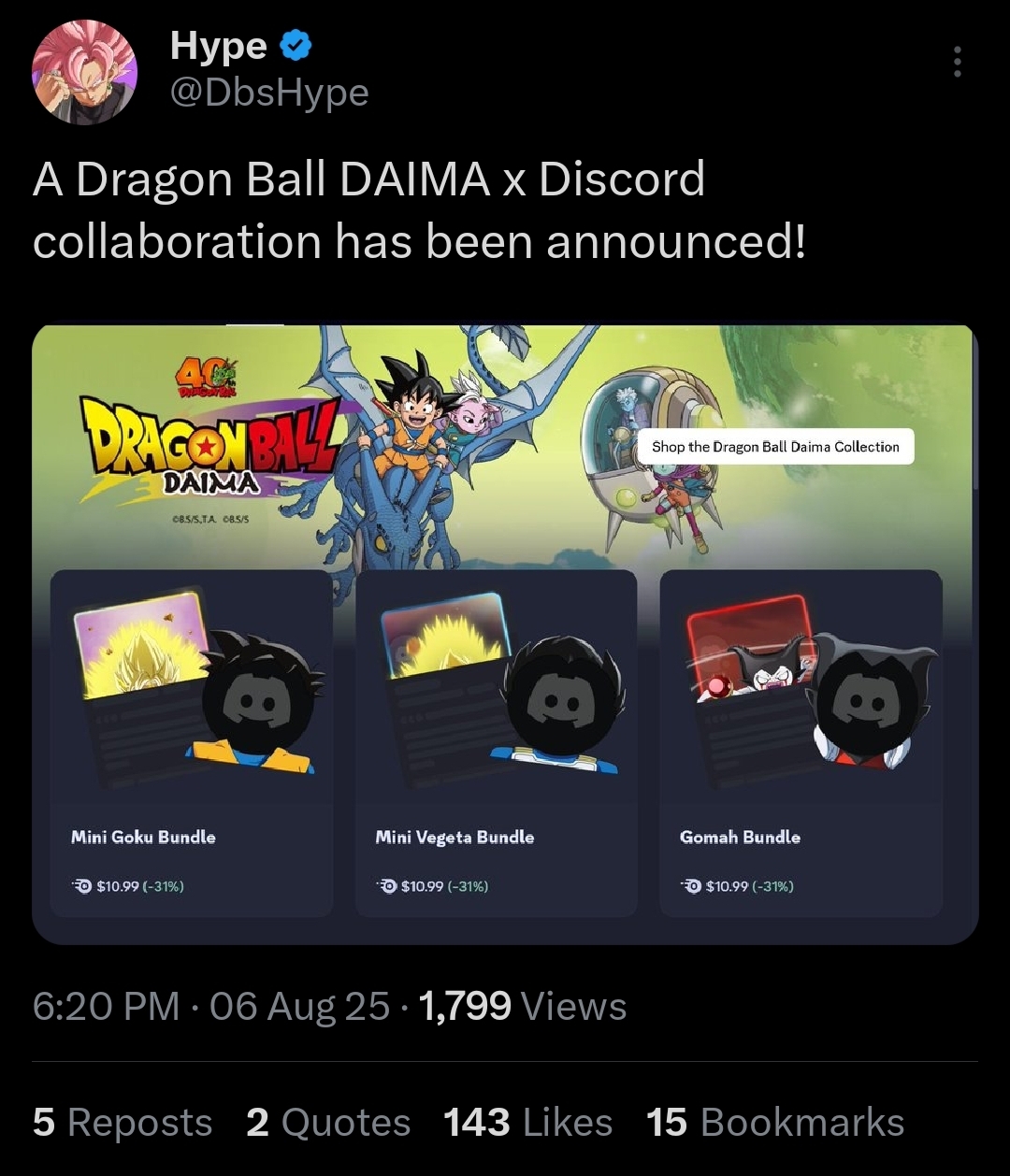Click the orb currency icon under Mini Goku Bundle
This screenshot has height=1176, width=1010.
81,885
